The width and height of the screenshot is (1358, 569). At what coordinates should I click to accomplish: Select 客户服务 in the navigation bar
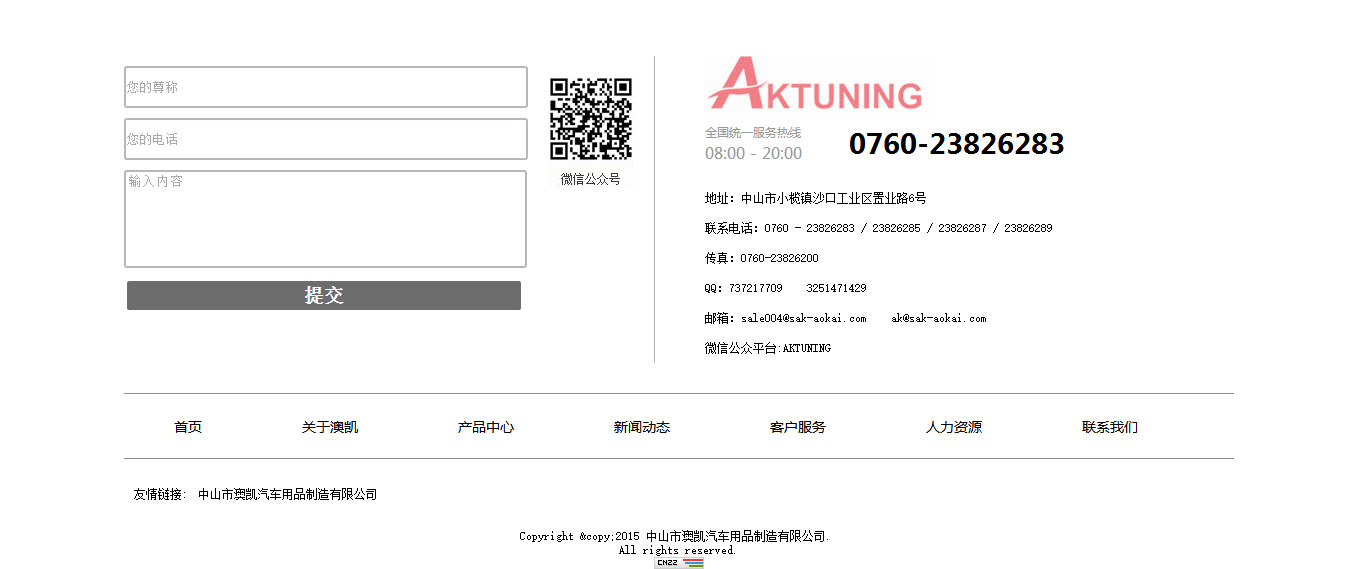(x=798, y=427)
